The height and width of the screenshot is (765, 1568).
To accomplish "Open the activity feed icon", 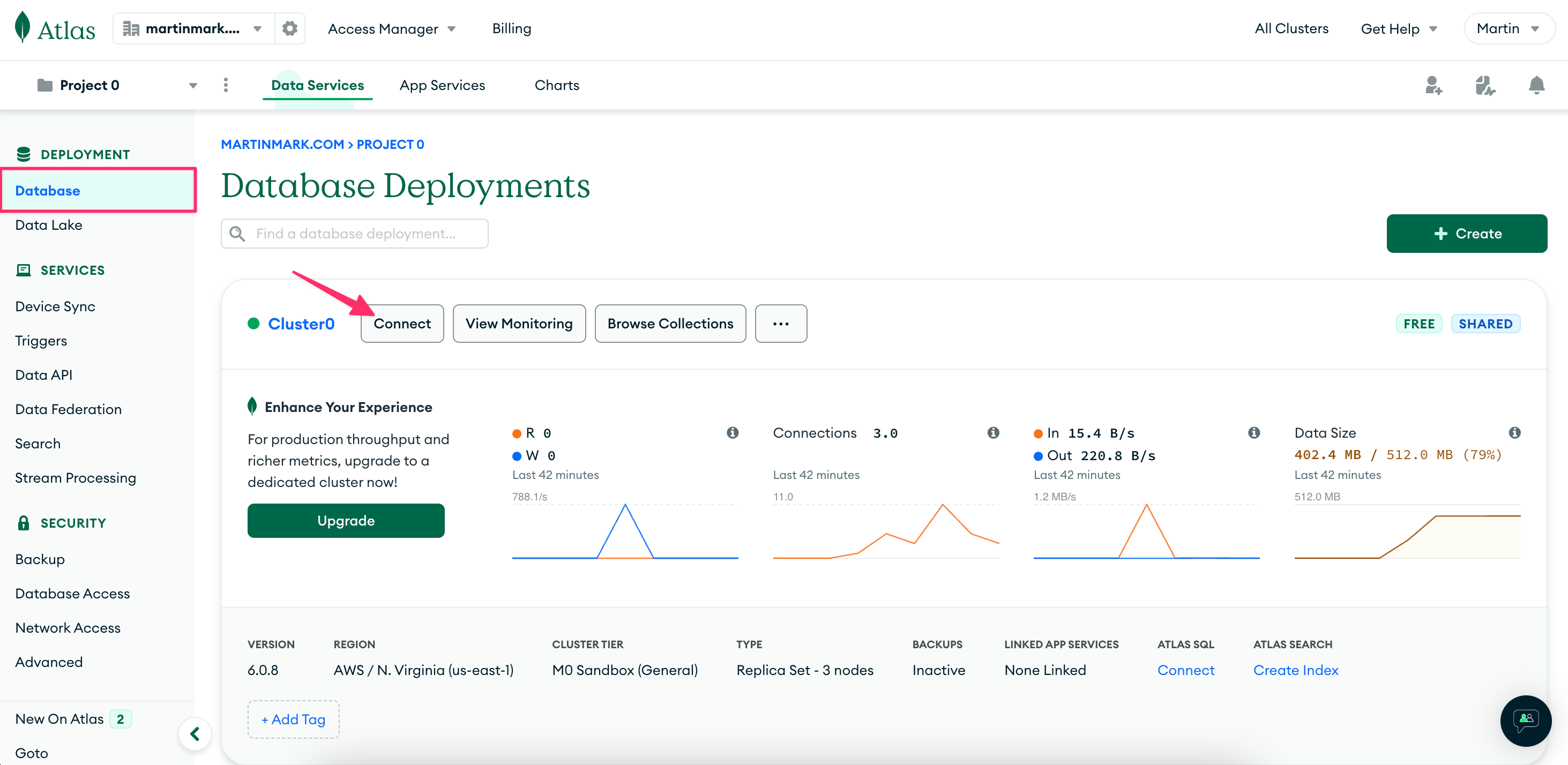I will (1485, 85).
